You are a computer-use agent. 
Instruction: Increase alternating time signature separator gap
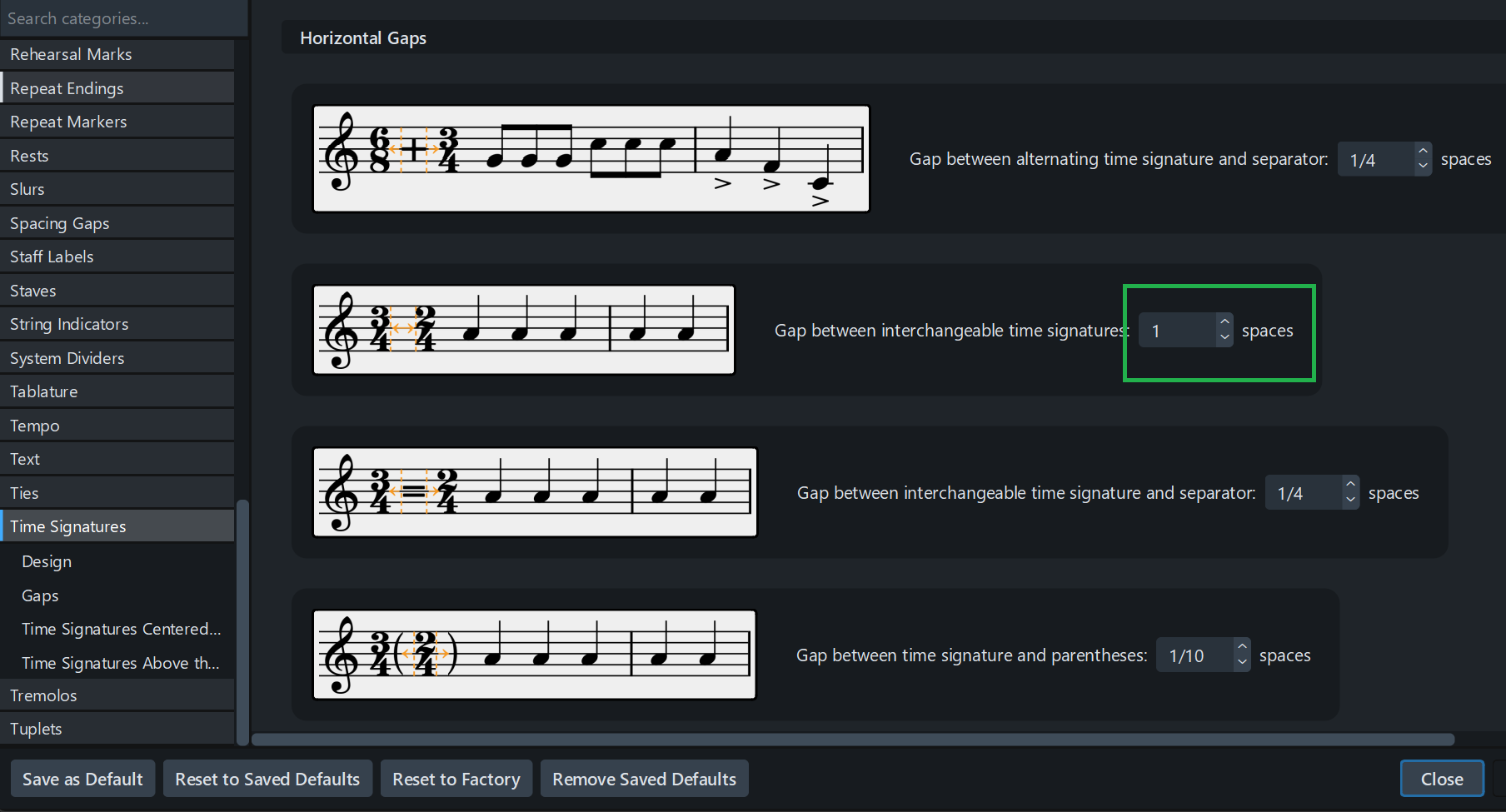[x=1423, y=151]
